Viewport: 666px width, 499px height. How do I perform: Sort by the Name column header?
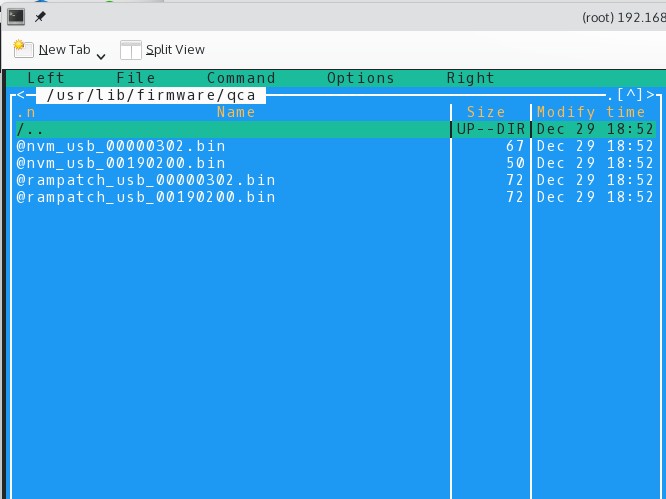[x=236, y=112]
